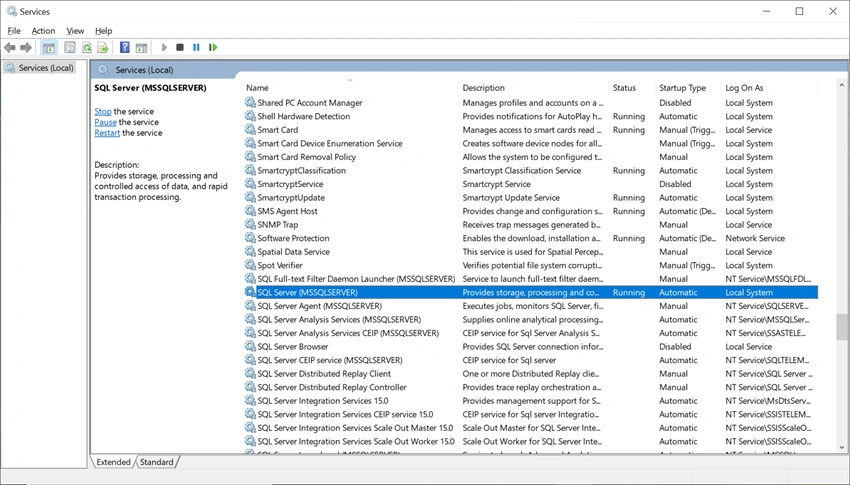Toggle Show/Hide Action Pane icon

(141, 48)
